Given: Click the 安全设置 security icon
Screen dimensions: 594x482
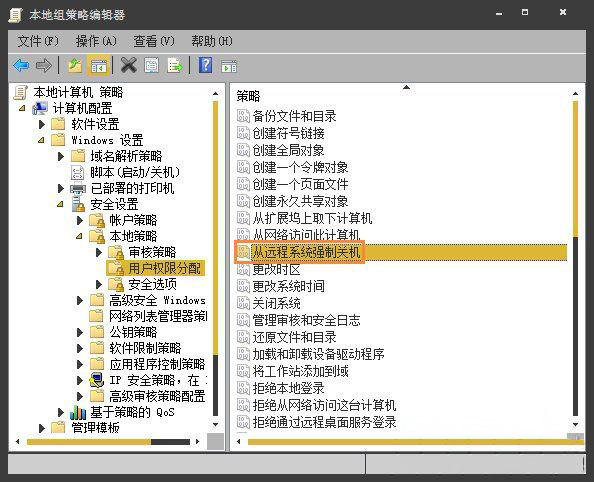Looking at the screenshot, I should 78,204.
